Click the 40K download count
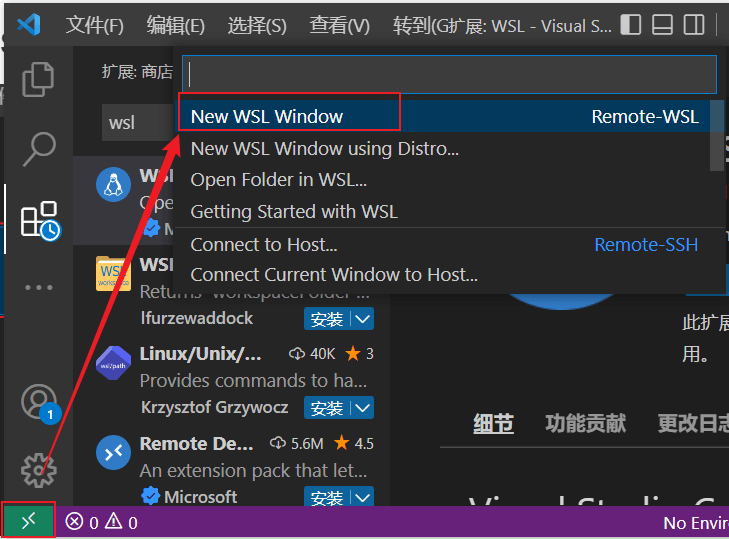The image size is (729, 539). pyautogui.click(x=312, y=354)
